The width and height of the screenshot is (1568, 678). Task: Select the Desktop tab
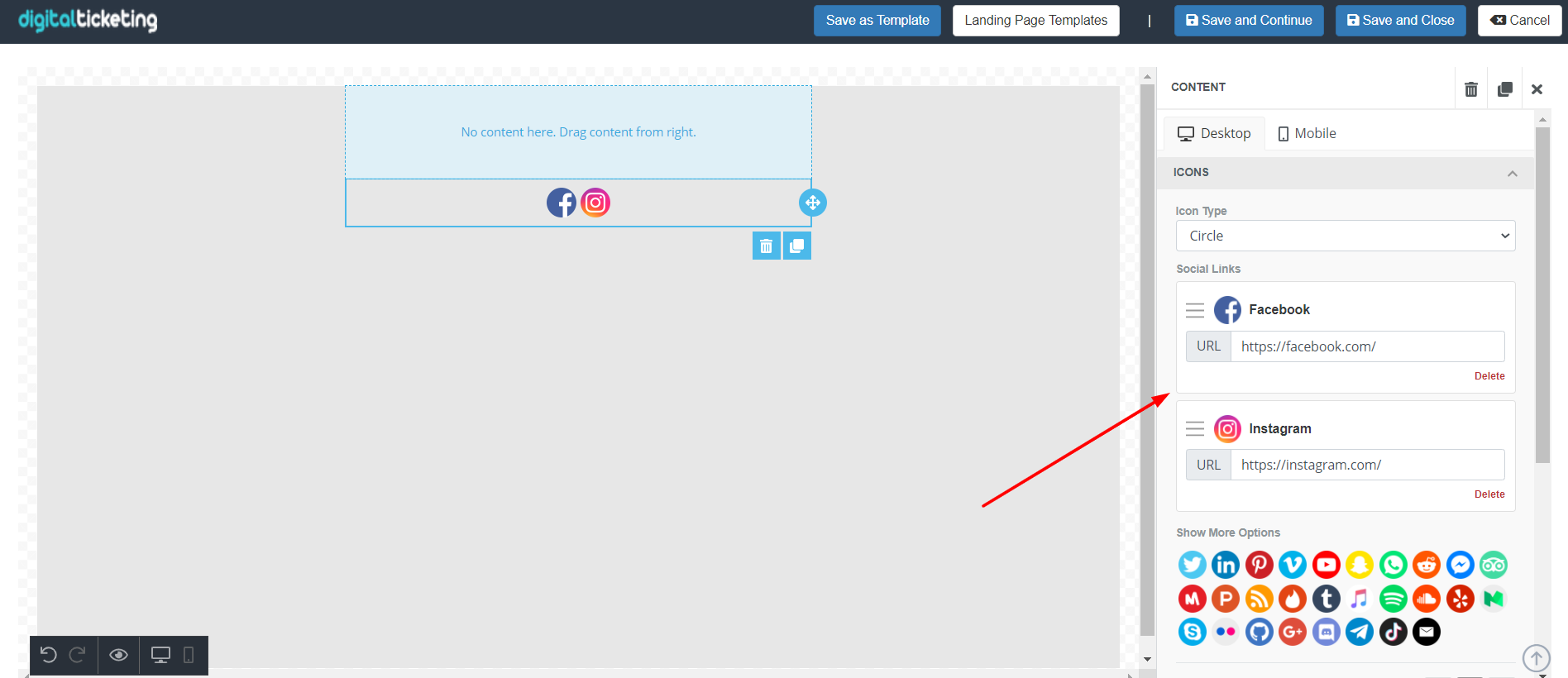pyautogui.click(x=1214, y=133)
